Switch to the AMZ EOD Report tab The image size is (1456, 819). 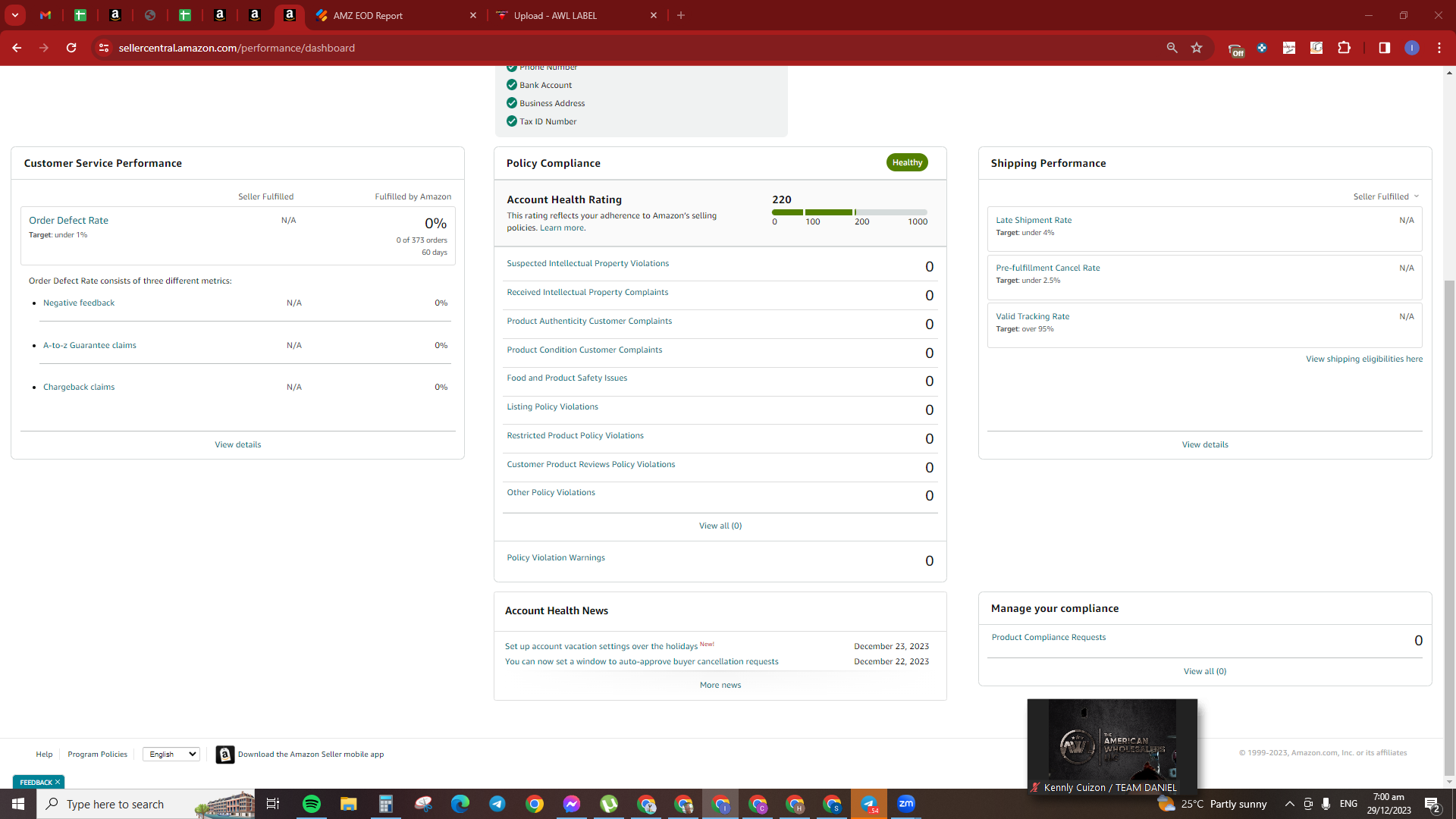394,15
